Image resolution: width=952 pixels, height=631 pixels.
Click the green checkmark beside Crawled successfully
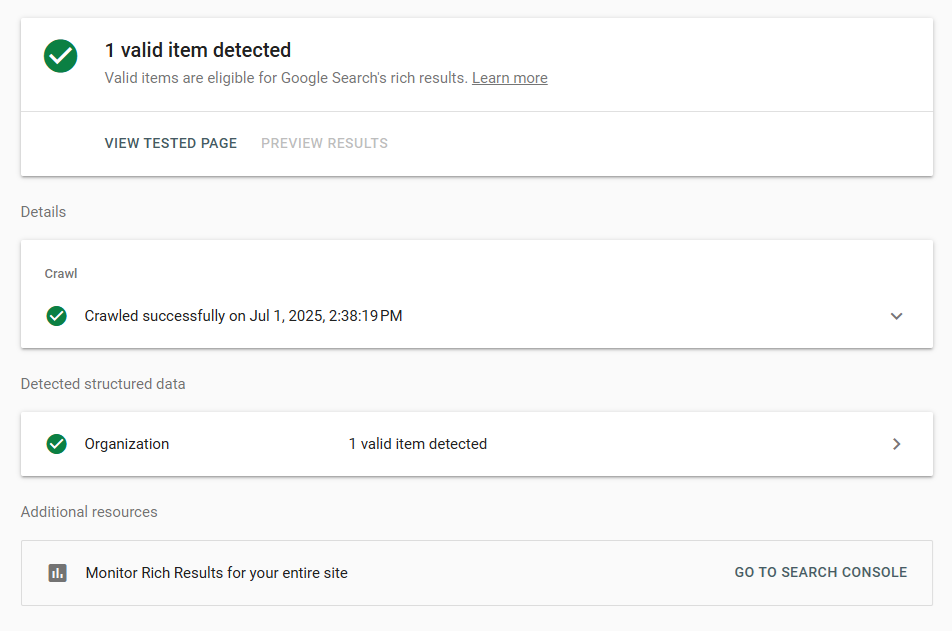(x=57, y=316)
